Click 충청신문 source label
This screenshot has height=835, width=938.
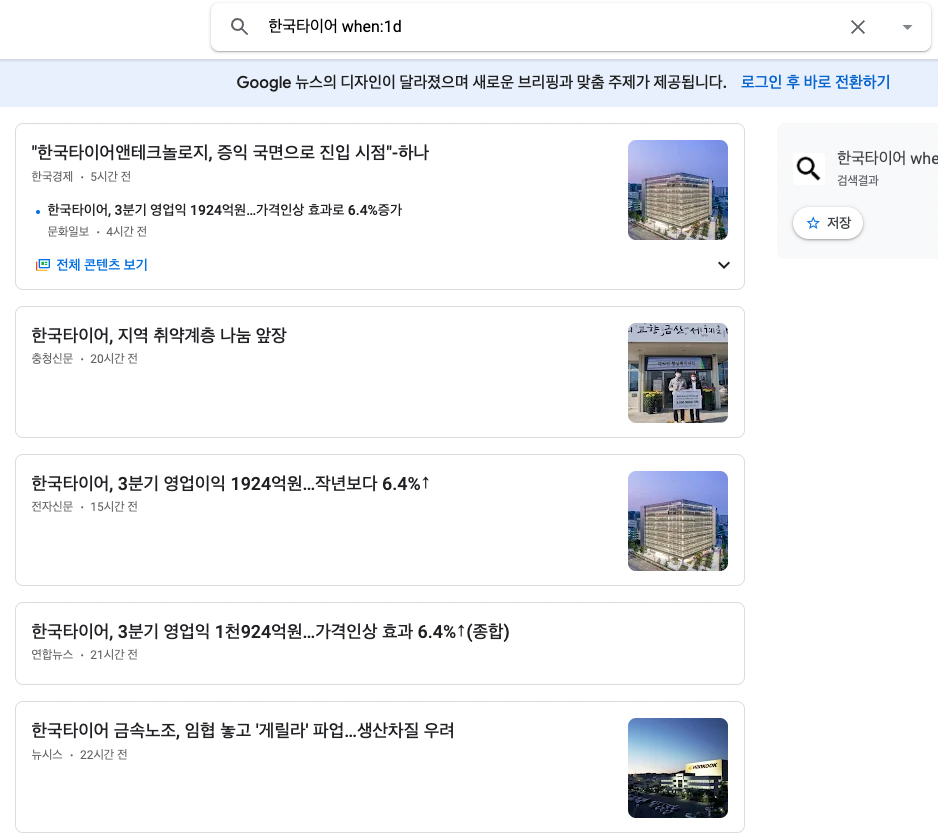pos(52,358)
